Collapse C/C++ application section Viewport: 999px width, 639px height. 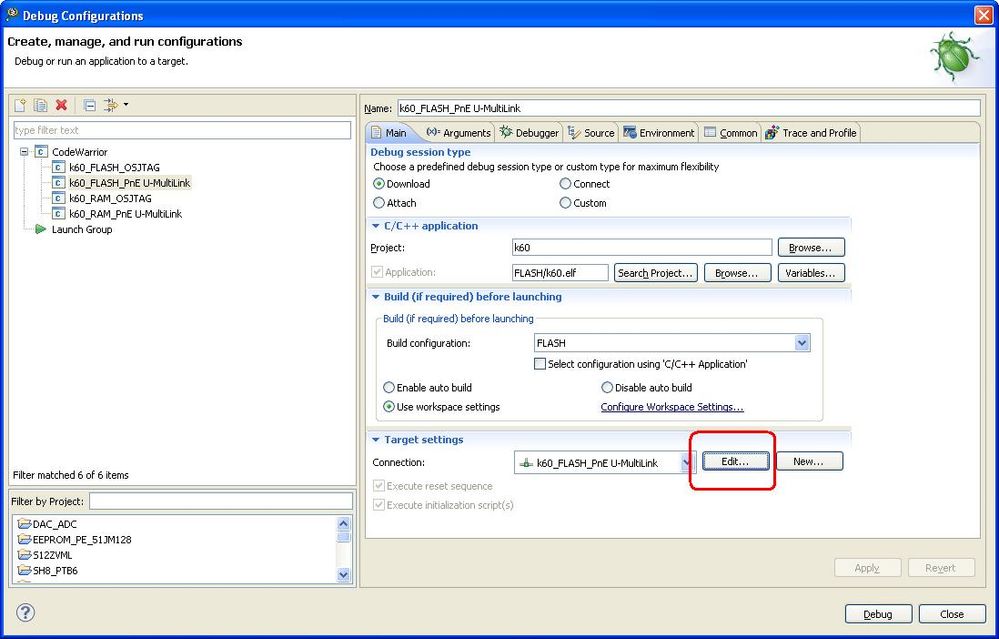(x=376, y=226)
